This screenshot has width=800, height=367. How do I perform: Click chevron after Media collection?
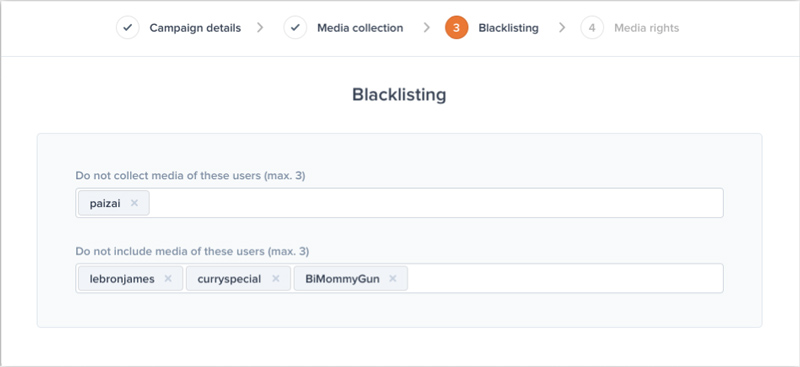pyautogui.click(x=427, y=28)
